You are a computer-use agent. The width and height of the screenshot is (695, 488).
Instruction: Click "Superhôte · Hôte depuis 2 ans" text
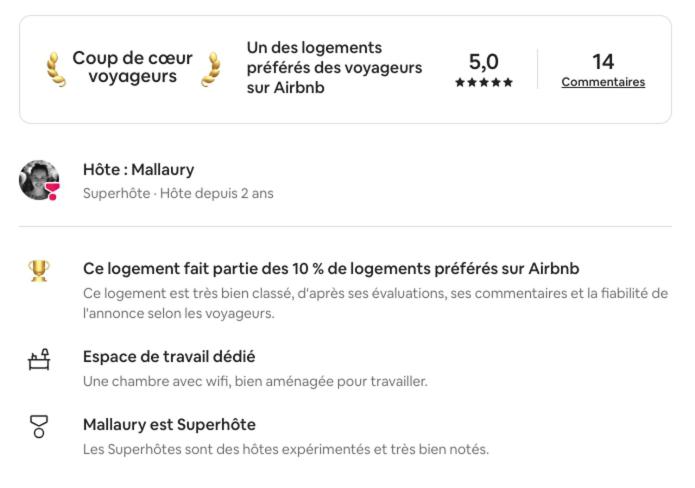coord(178,193)
